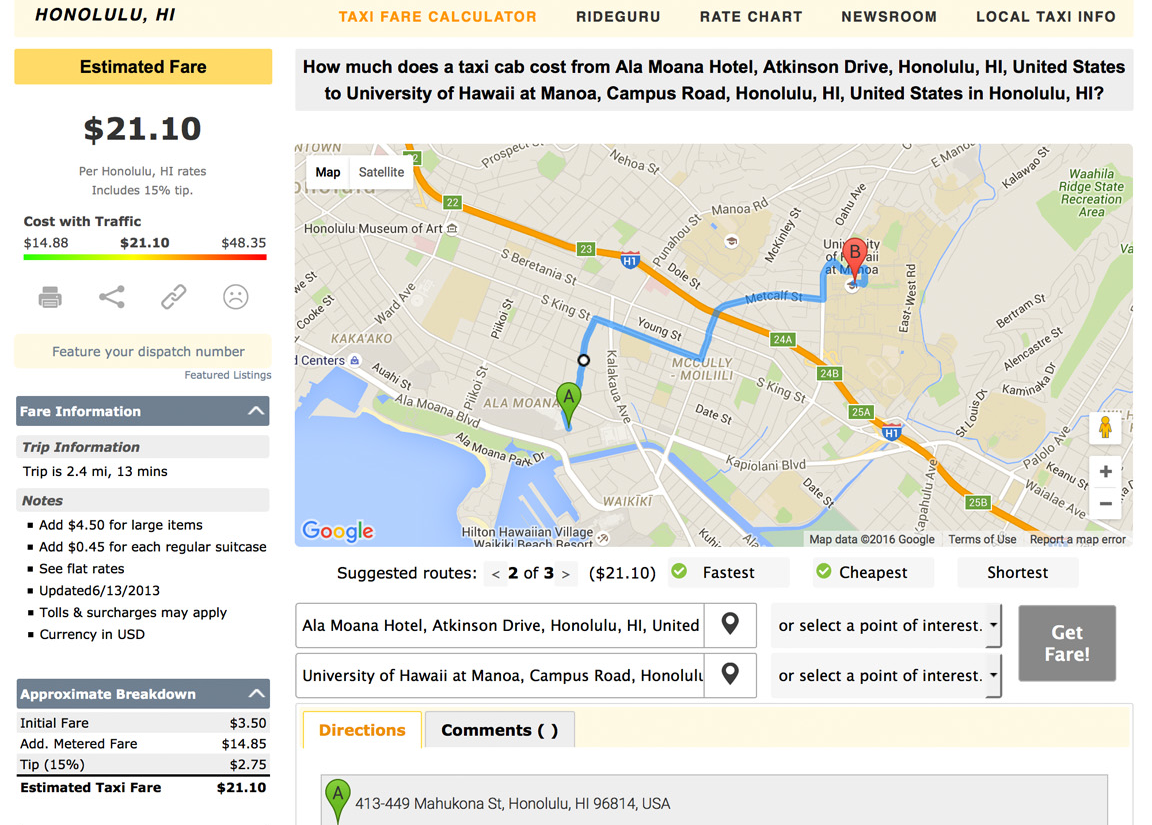
Task: Open the Featured Listings link
Action: 228,375
